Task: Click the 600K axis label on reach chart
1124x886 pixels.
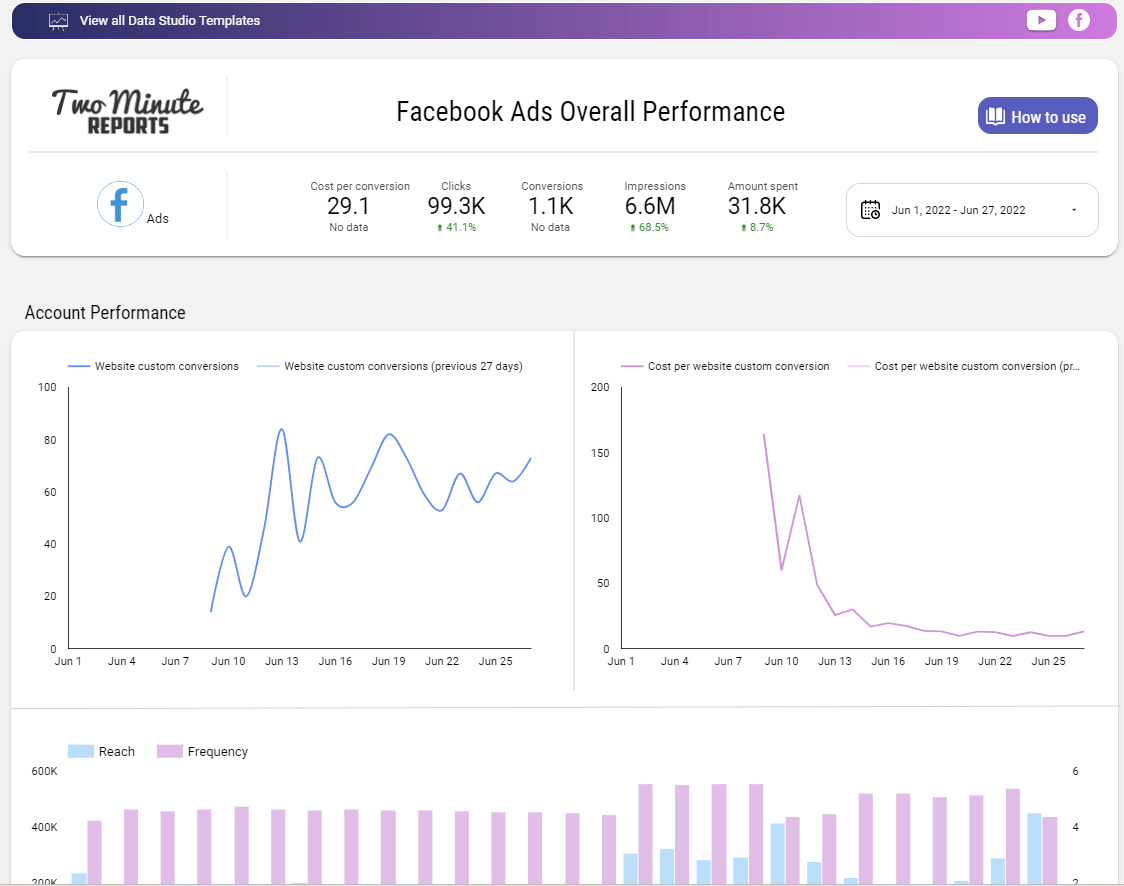Action: 44,771
